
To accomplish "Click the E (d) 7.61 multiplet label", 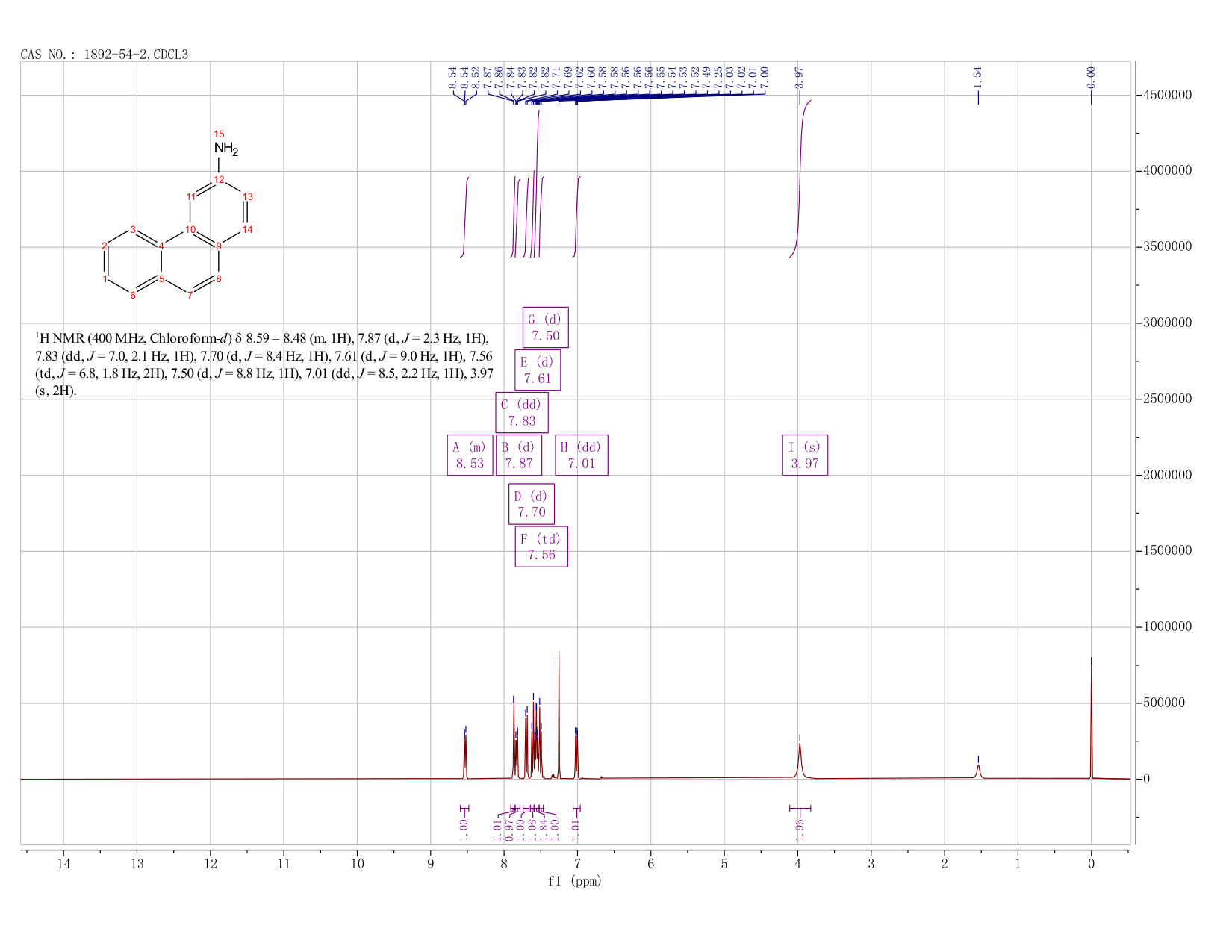I will tap(538, 370).
